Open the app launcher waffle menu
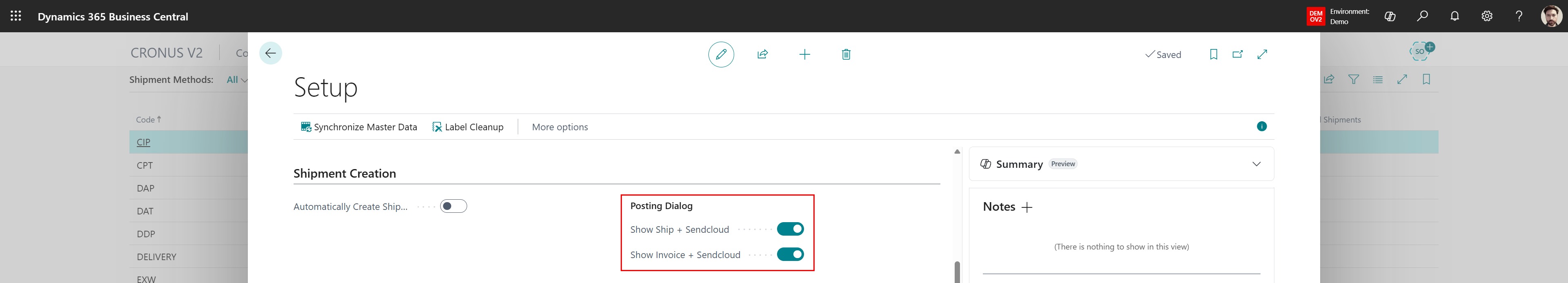Viewport: 1568px width, 283px height. [16, 16]
